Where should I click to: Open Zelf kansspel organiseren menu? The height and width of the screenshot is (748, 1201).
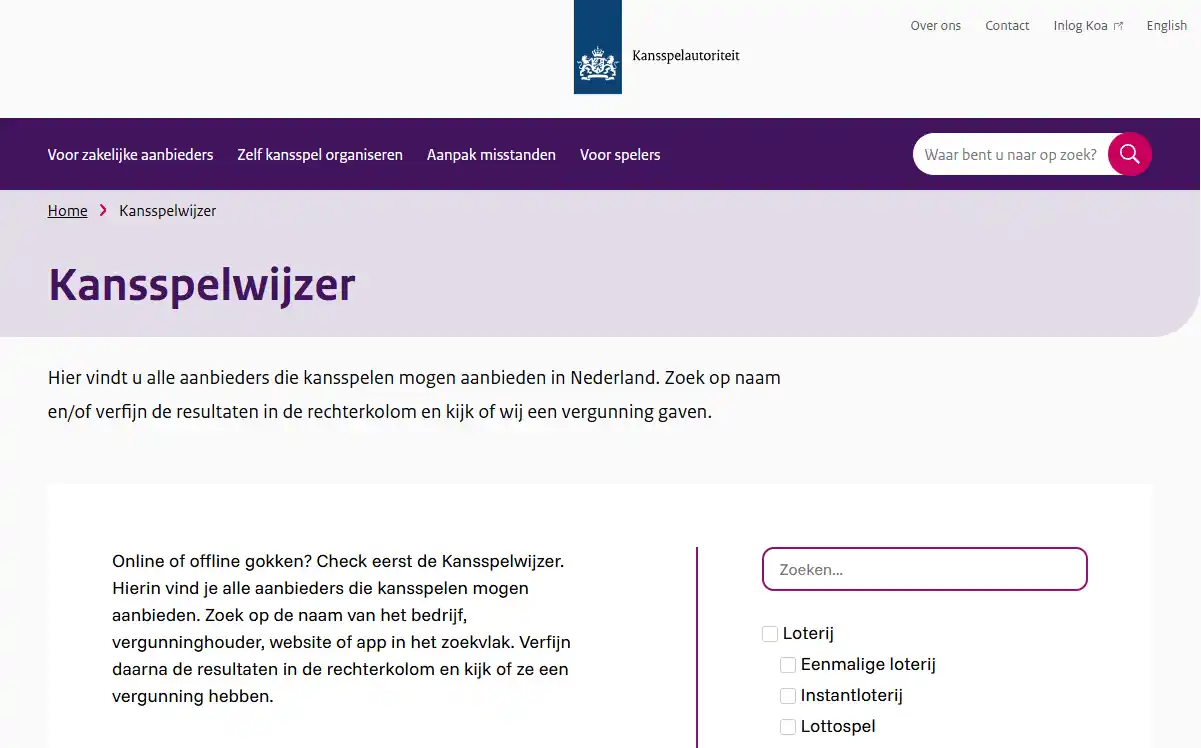pyautogui.click(x=320, y=154)
